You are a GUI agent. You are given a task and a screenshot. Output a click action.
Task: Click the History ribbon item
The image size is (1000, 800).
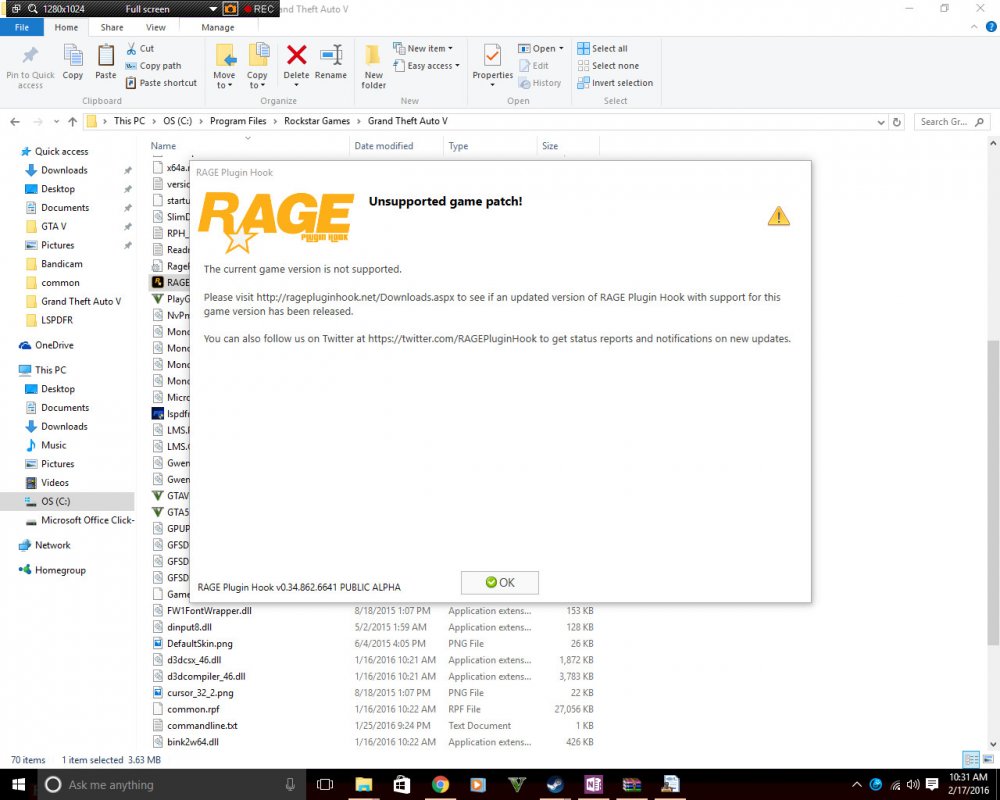540,83
